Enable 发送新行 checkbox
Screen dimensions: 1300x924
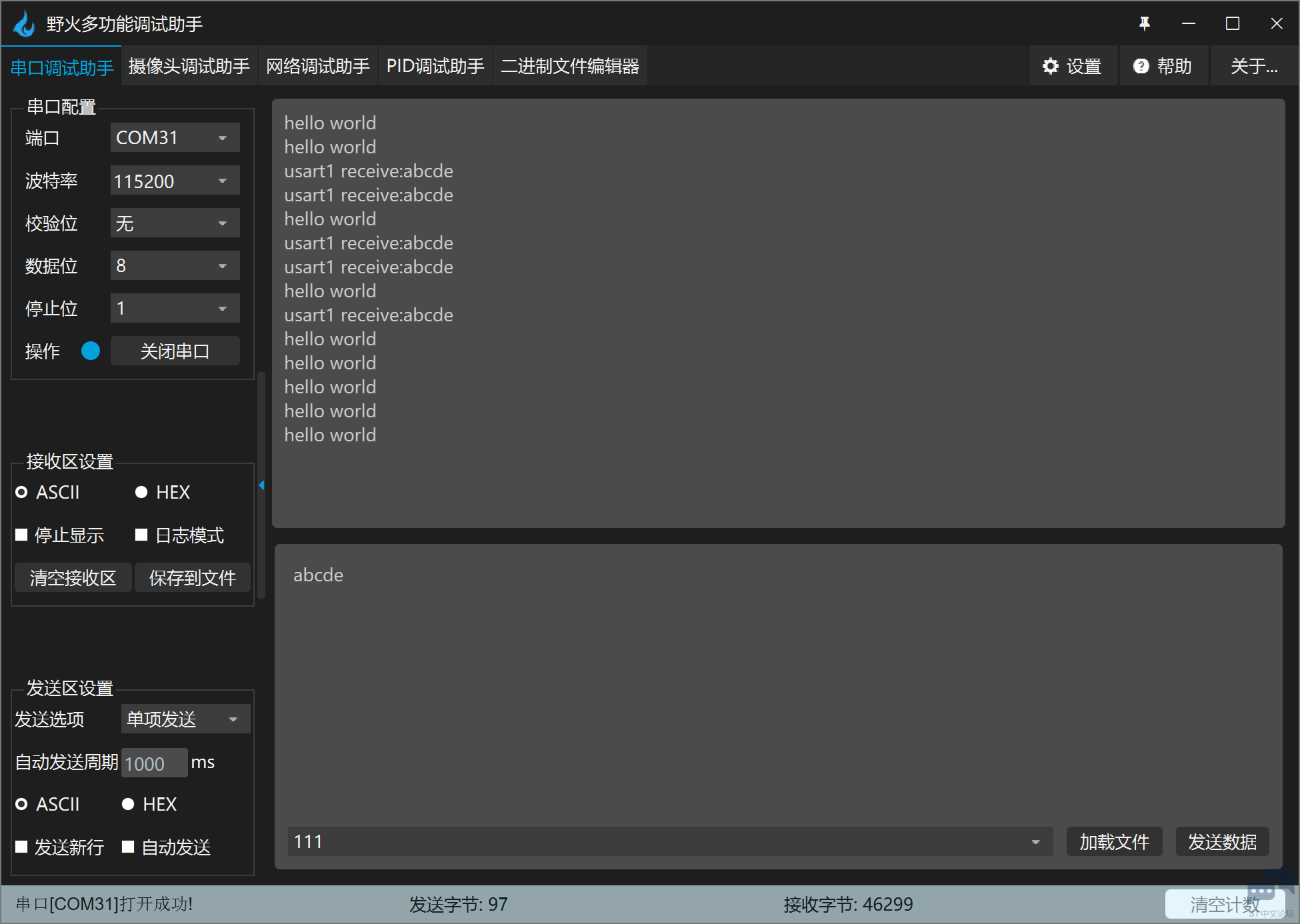point(21,847)
